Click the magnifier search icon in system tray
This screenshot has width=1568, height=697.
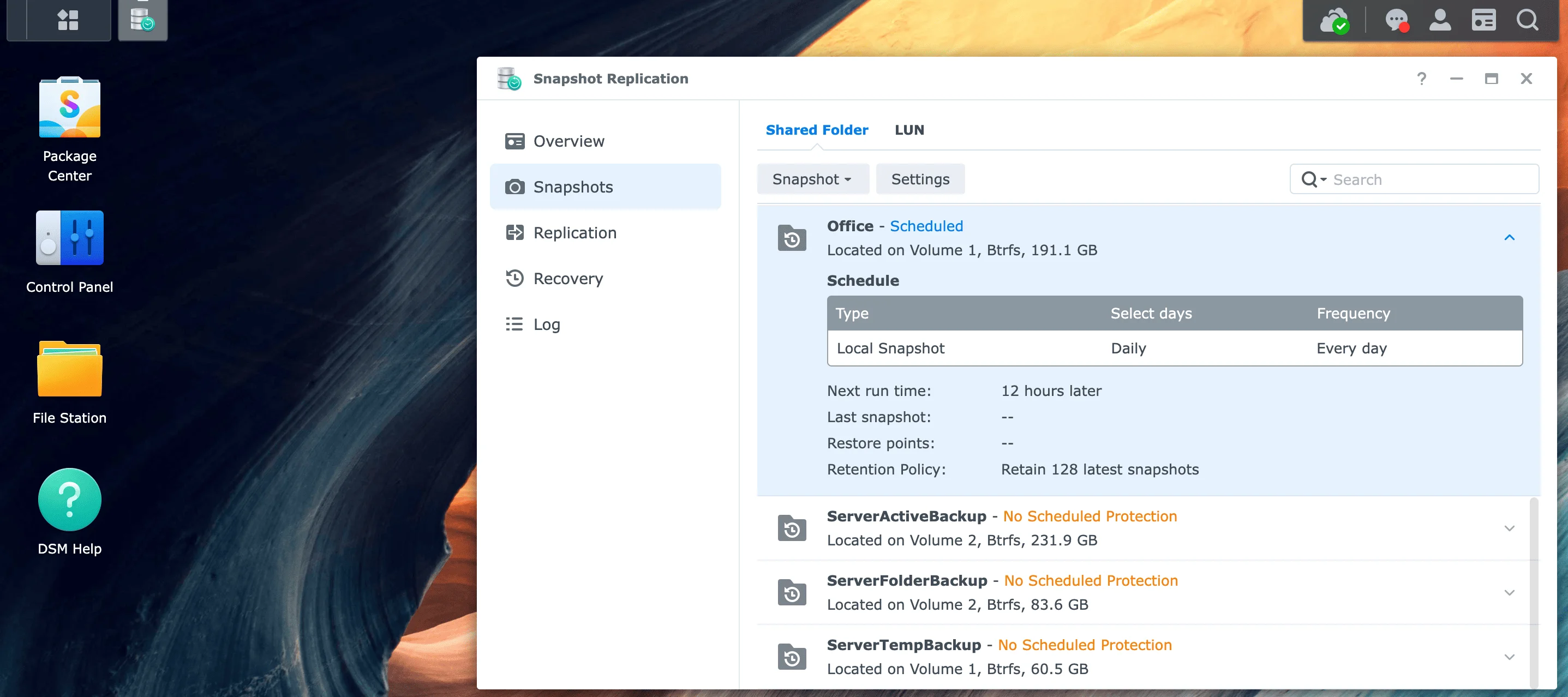pyautogui.click(x=1528, y=20)
